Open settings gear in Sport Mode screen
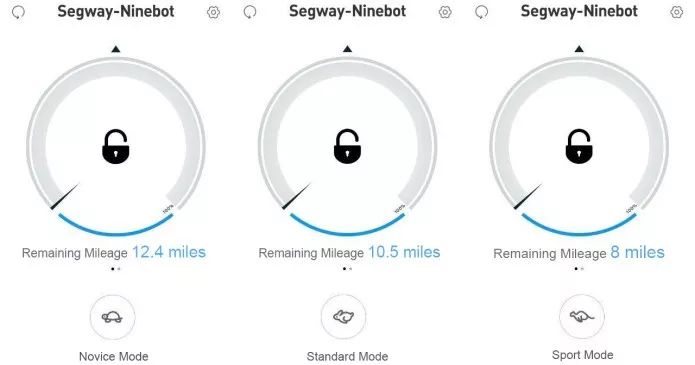 [677, 12]
